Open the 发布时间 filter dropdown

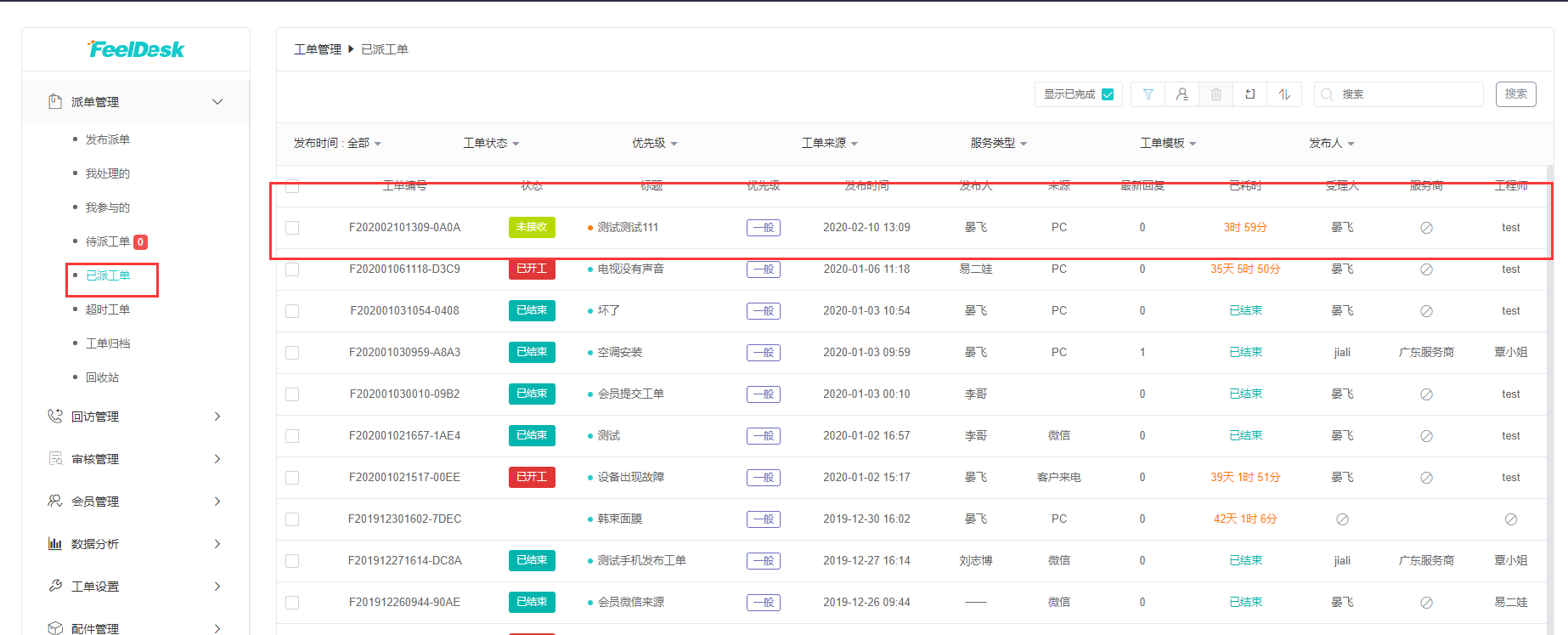click(337, 143)
